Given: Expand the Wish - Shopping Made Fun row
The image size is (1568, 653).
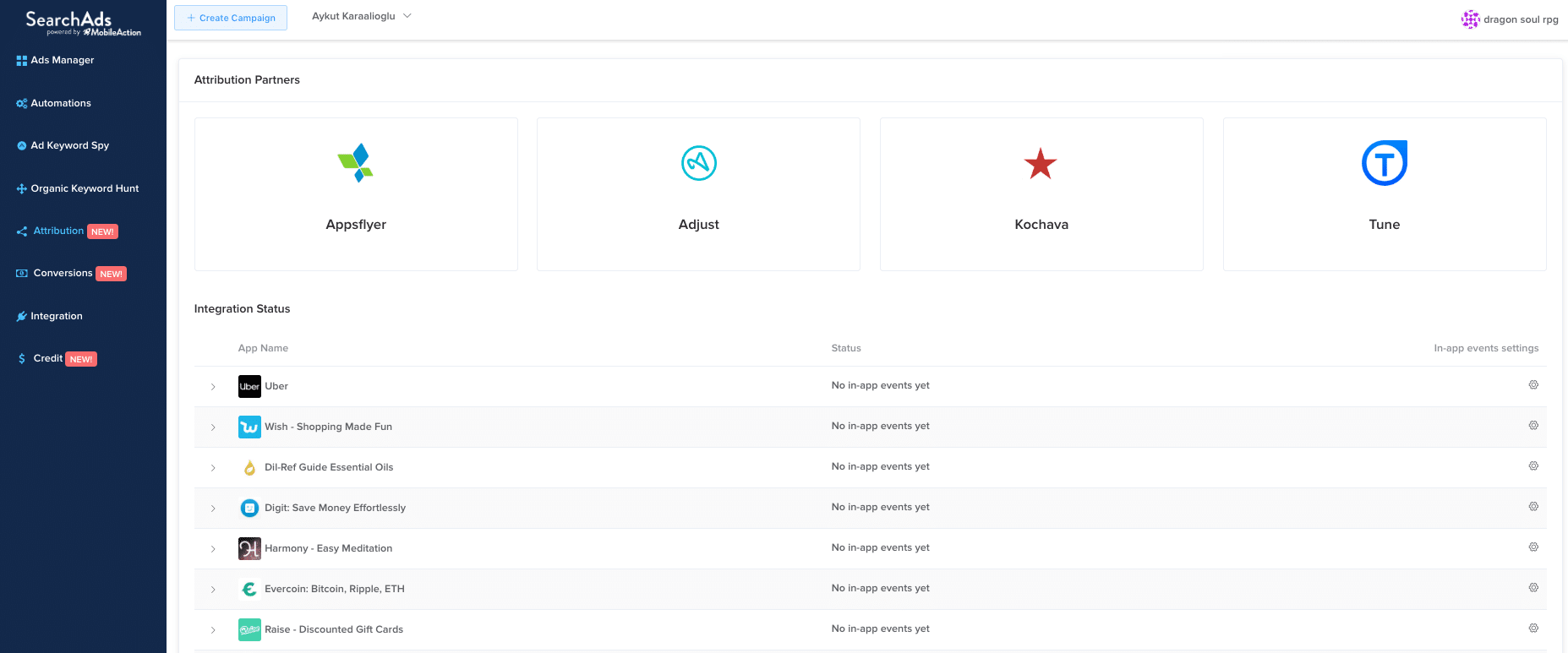Looking at the screenshot, I should coord(213,427).
